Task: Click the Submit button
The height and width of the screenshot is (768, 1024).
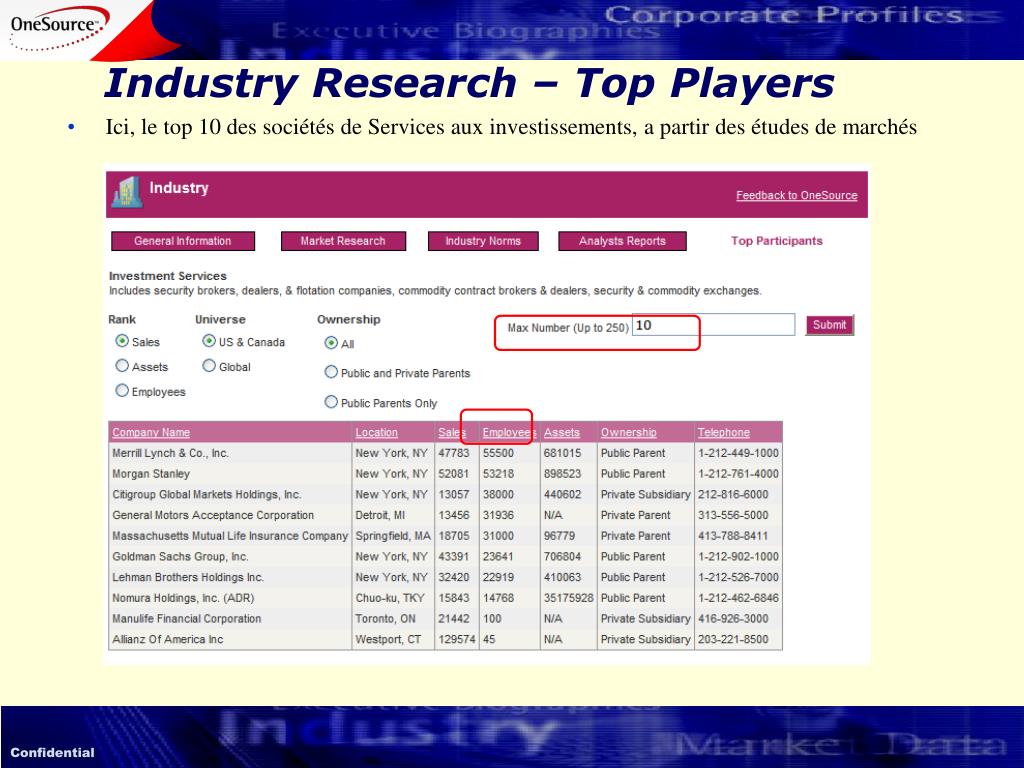Action: pyautogui.click(x=829, y=325)
